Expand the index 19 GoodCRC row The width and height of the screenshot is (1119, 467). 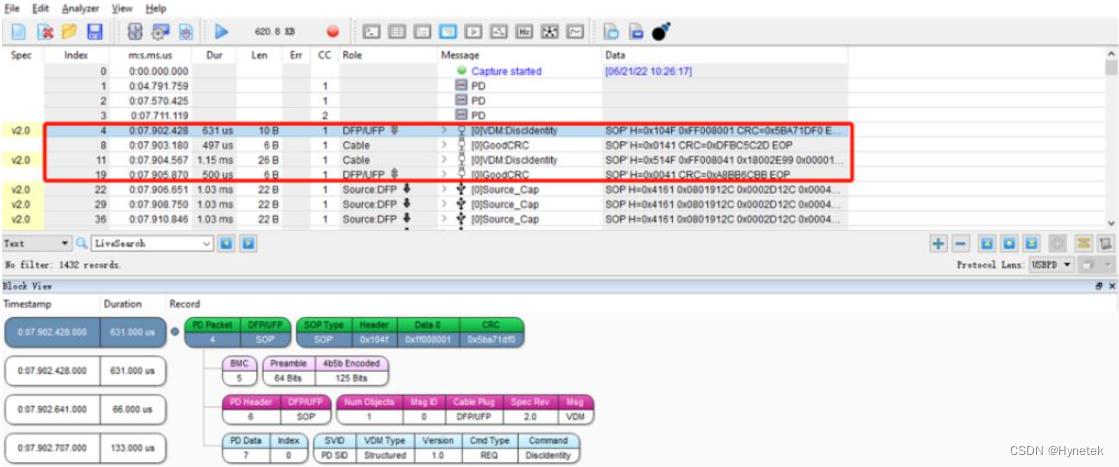click(x=445, y=174)
